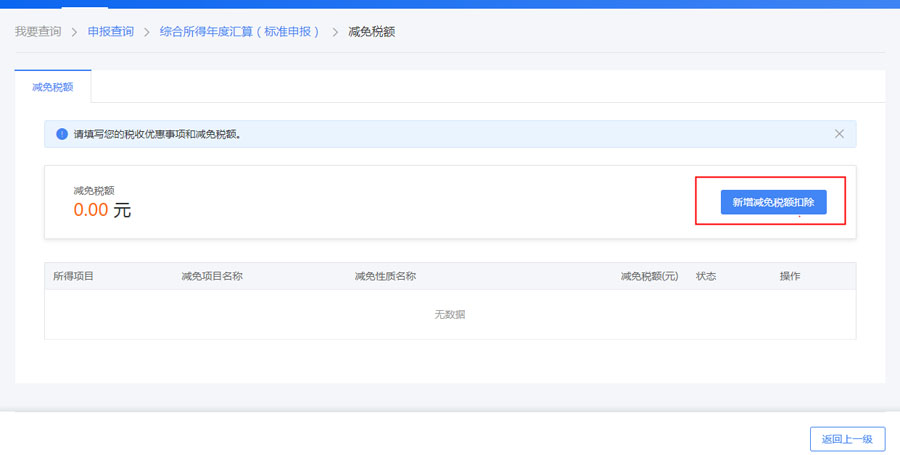This screenshot has width=900, height=455.
Task: Click the 减免项目名称 column header
Action: click(x=212, y=276)
